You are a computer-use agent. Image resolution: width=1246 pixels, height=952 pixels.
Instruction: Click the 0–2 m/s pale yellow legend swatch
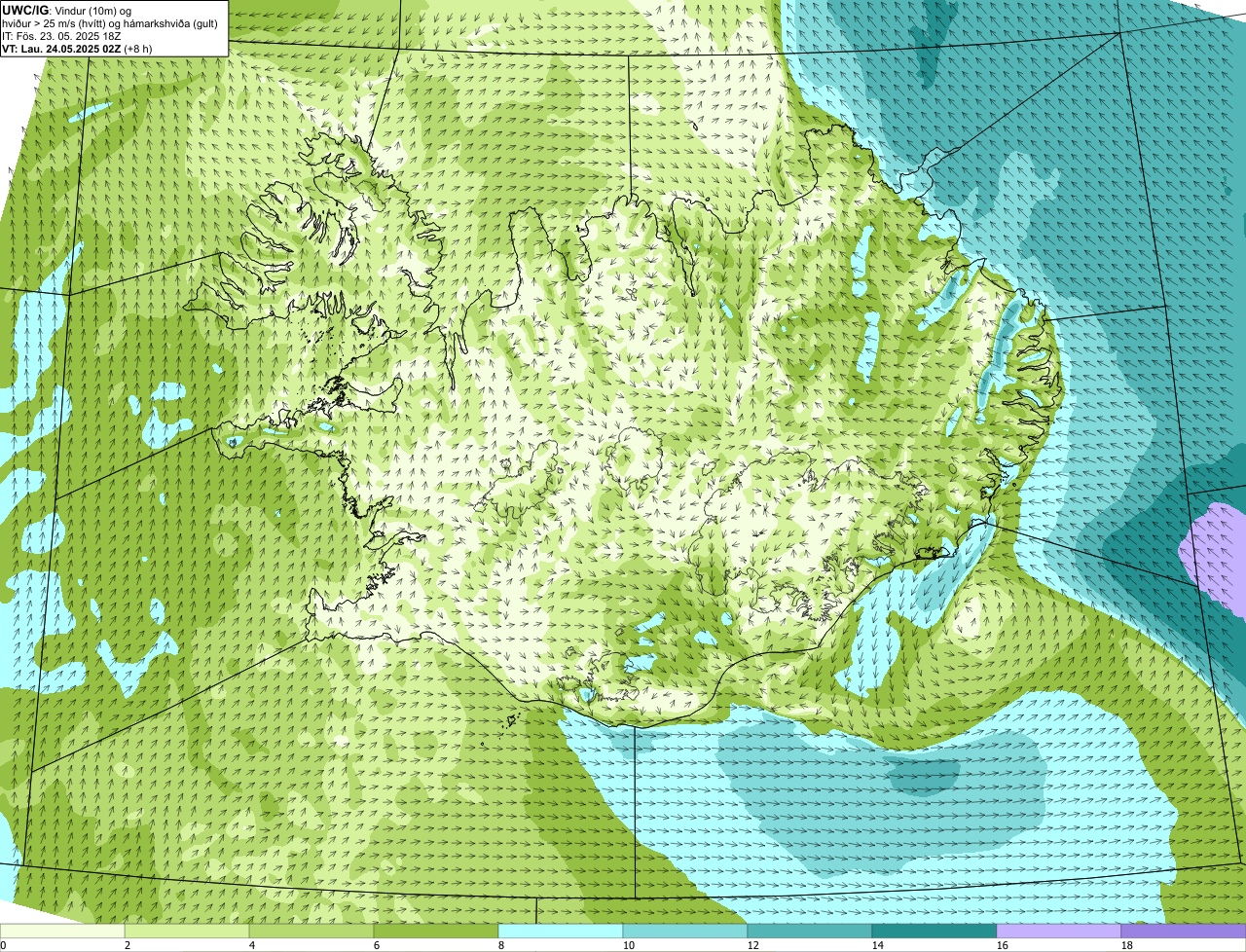click(x=62, y=931)
